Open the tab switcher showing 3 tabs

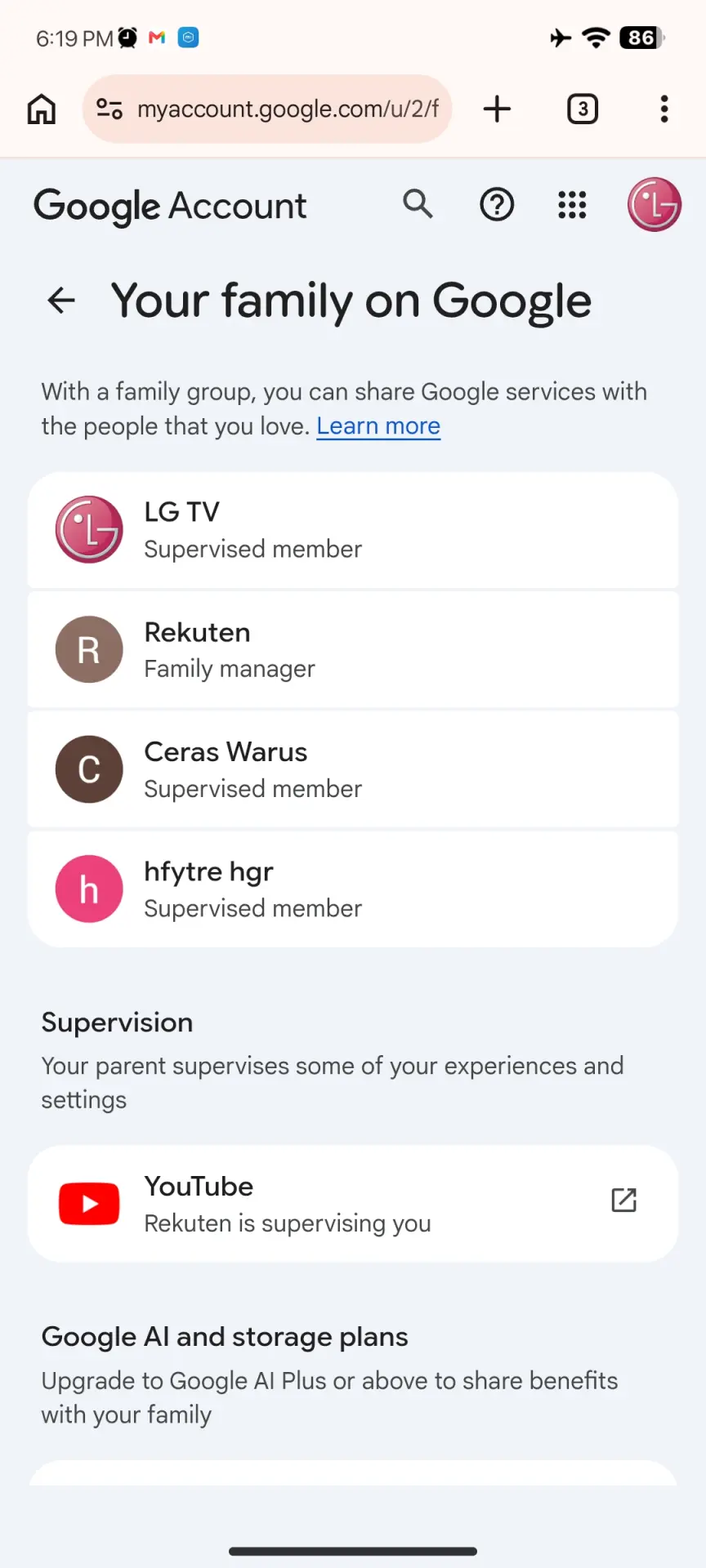coord(583,109)
